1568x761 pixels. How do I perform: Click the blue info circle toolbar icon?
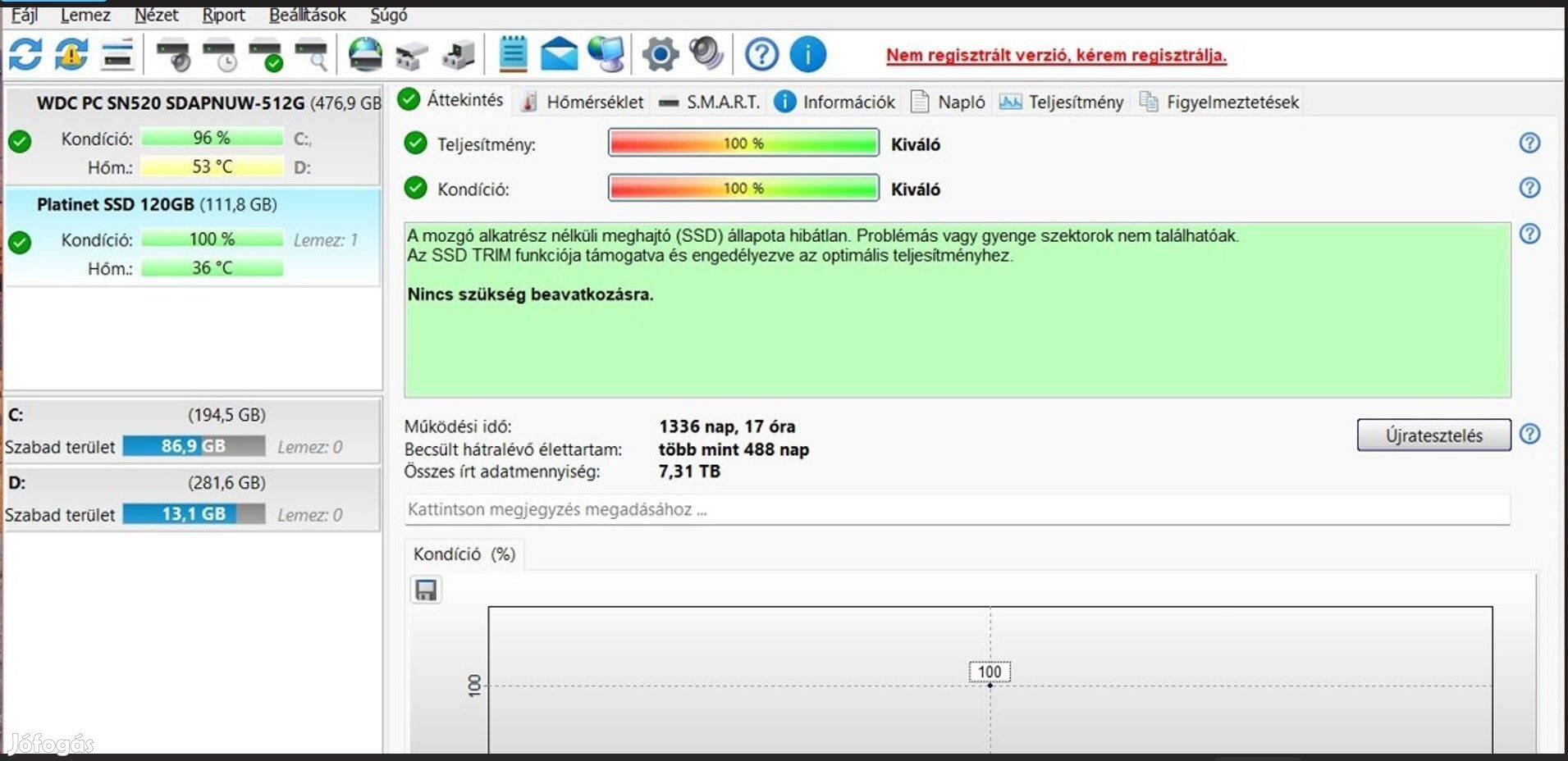tap(808, 55)
